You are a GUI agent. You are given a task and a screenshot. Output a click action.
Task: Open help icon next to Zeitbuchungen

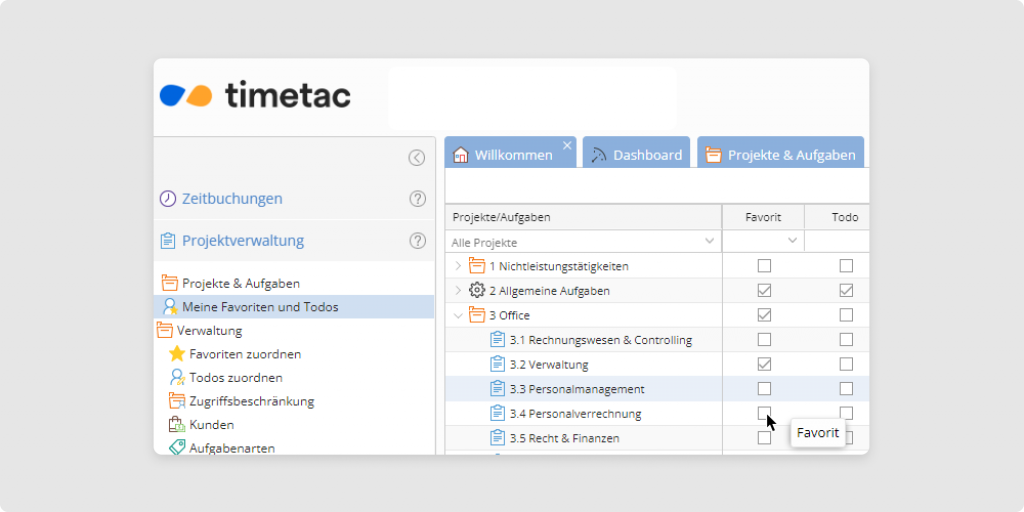417,199
